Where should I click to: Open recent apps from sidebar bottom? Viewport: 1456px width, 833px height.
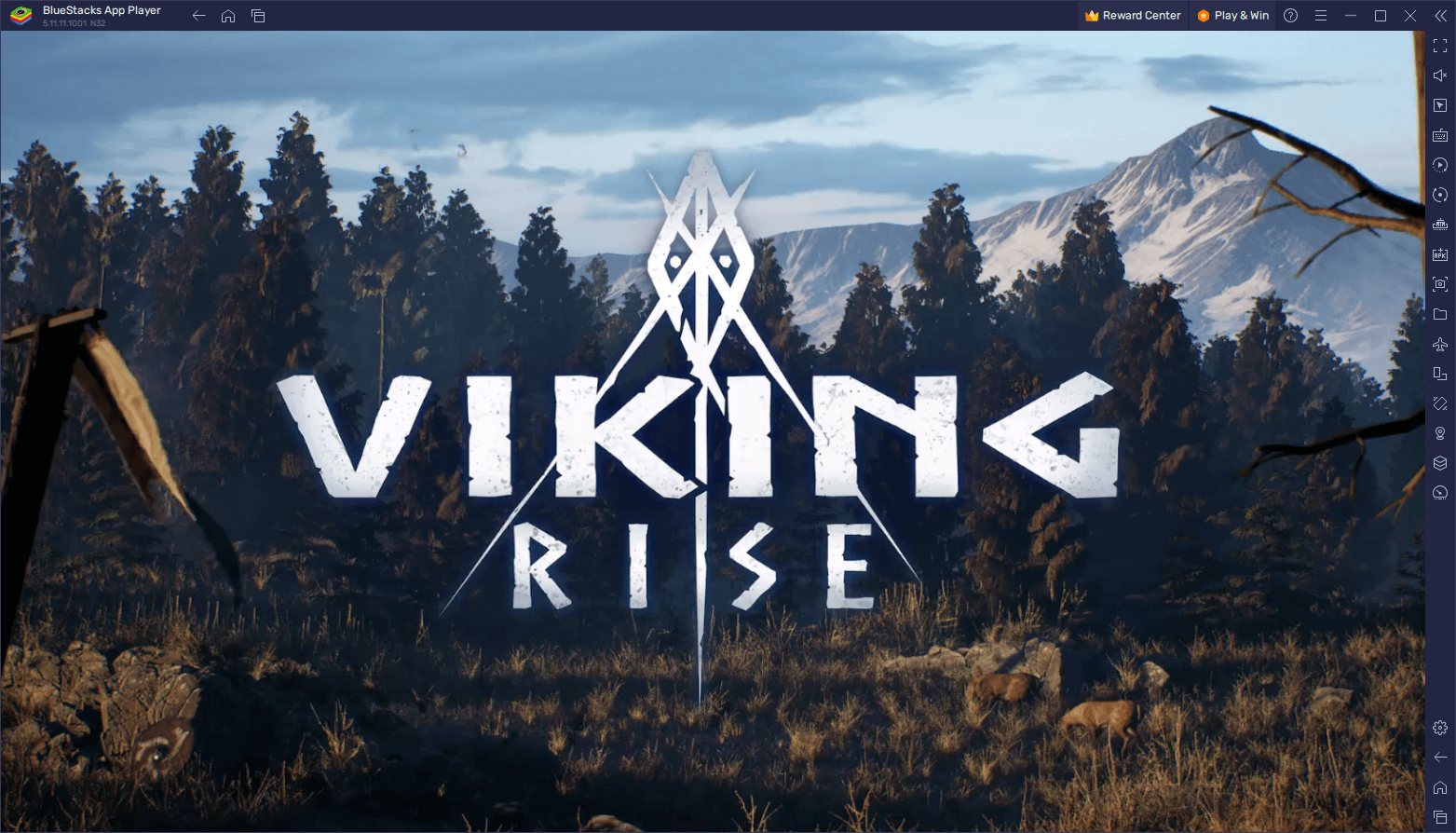tap(1440, 817)
